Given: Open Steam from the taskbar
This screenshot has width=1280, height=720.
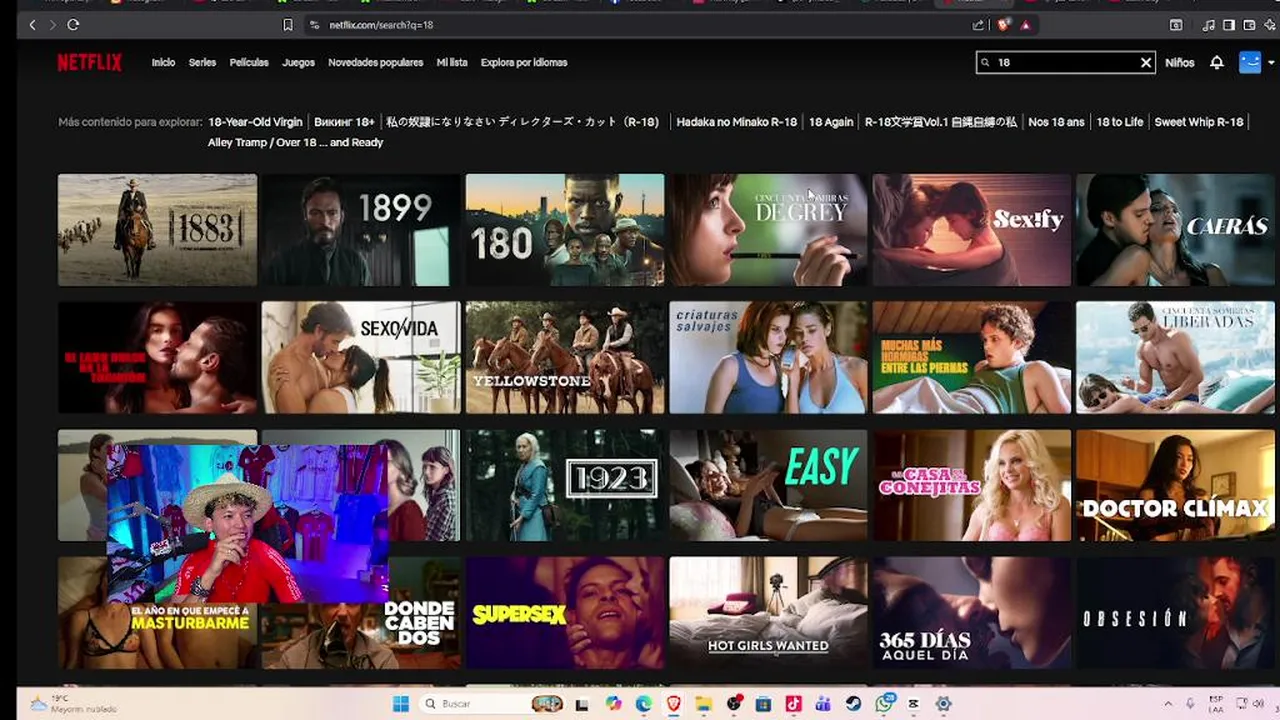Looking at the screenshot, I should tap(854, 704).
